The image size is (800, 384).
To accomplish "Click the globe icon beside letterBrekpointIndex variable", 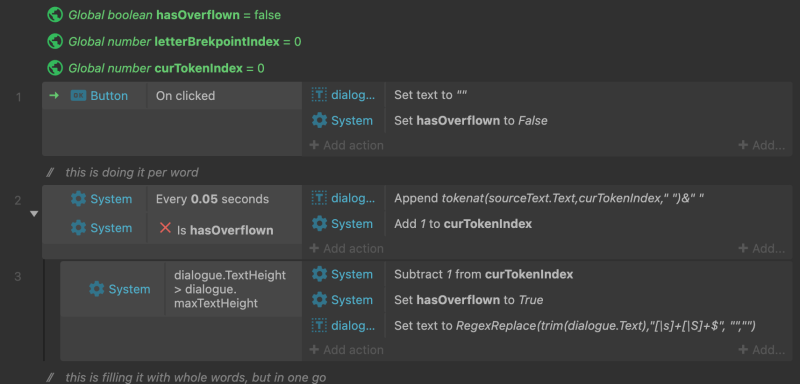I will tap(55, 41).
